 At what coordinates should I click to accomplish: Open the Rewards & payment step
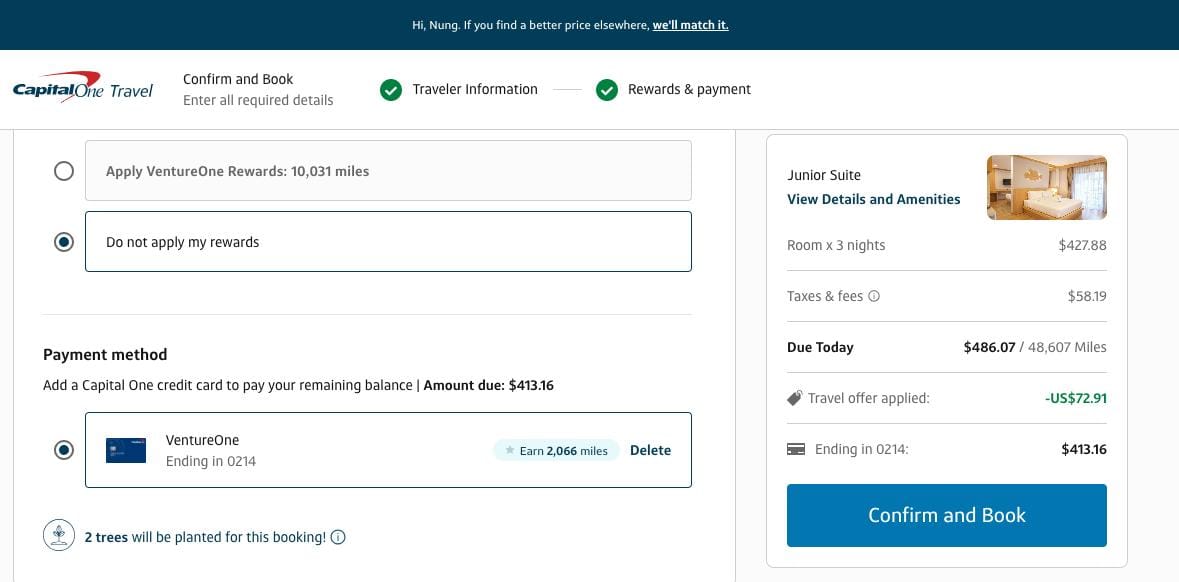[x=689, y=90]
